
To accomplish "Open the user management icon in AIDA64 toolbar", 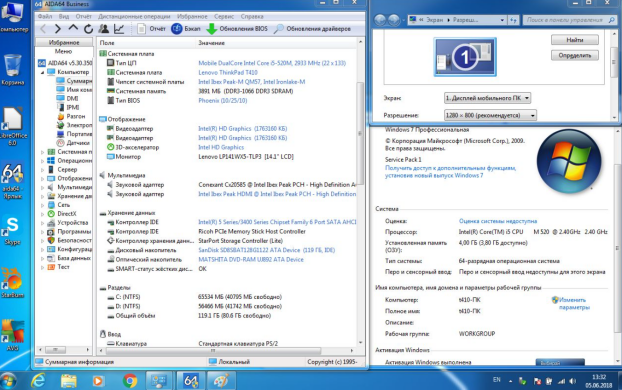I will pyautogui.click(x=104, y=29).
